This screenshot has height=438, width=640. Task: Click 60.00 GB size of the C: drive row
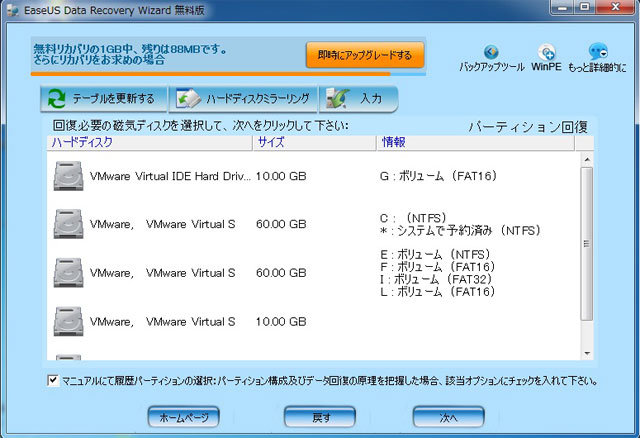[281, 224]
